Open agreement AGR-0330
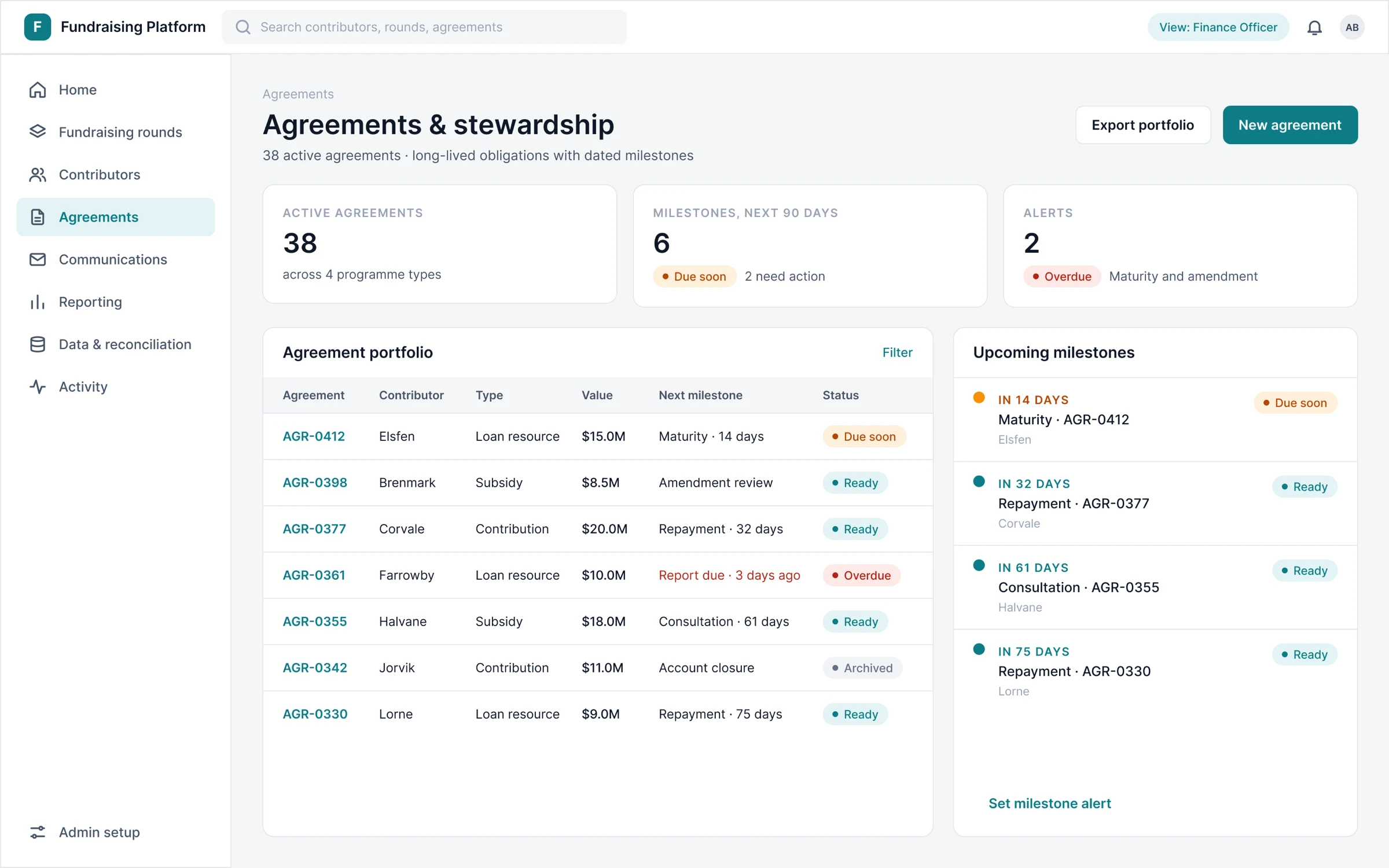 click(x=315, y=714)
